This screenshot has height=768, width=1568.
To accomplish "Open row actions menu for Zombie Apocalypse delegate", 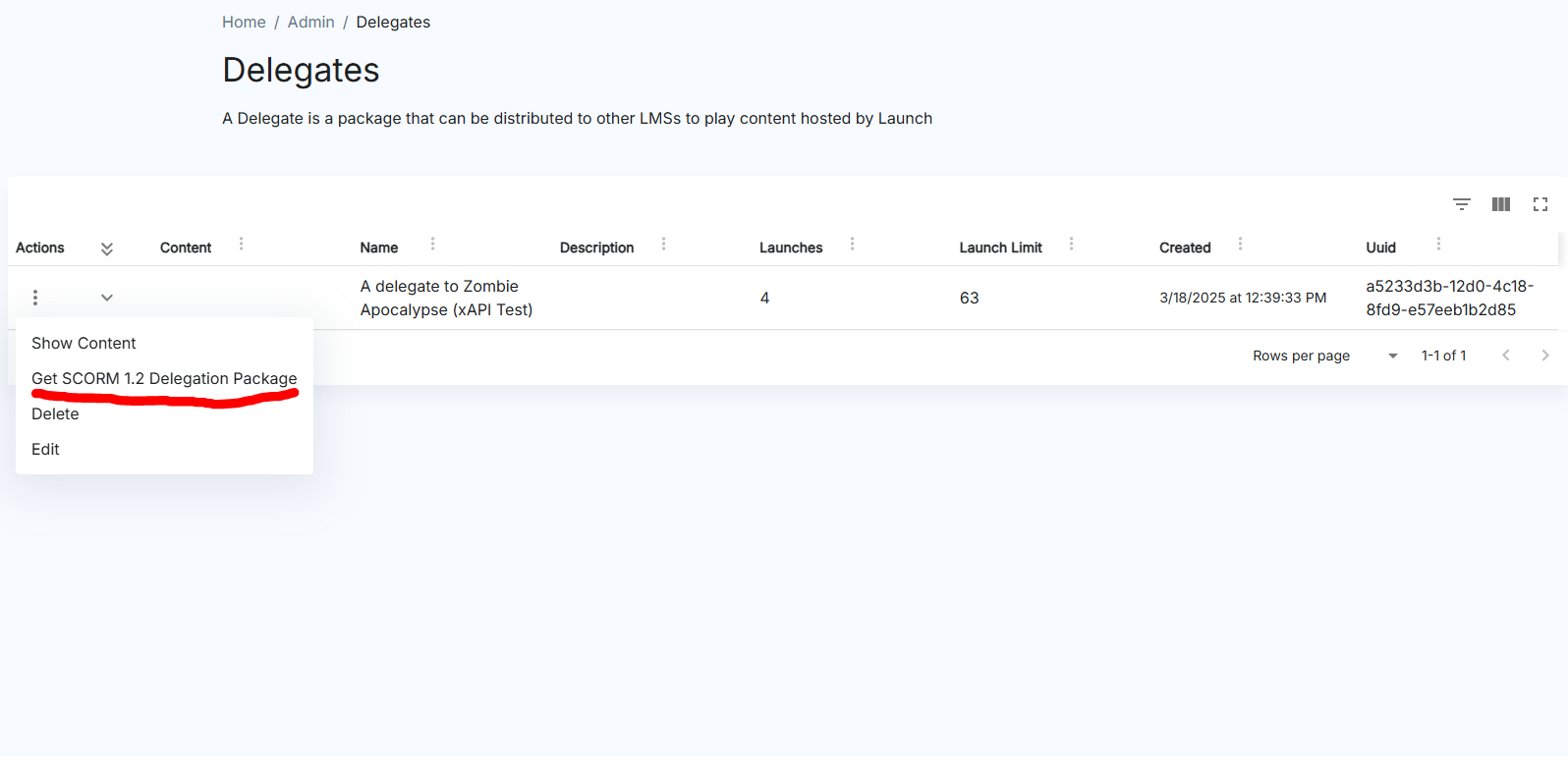I will click(x=35, y=298).
